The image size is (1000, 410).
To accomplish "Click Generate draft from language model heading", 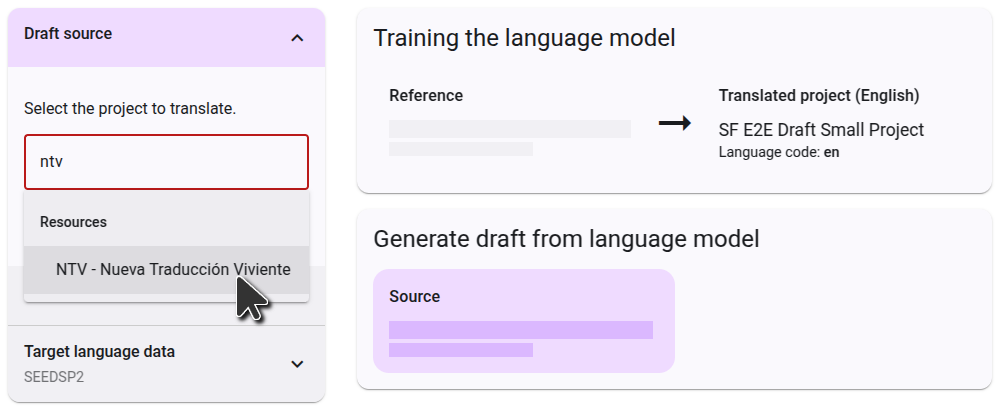I will tap(566, 239).
